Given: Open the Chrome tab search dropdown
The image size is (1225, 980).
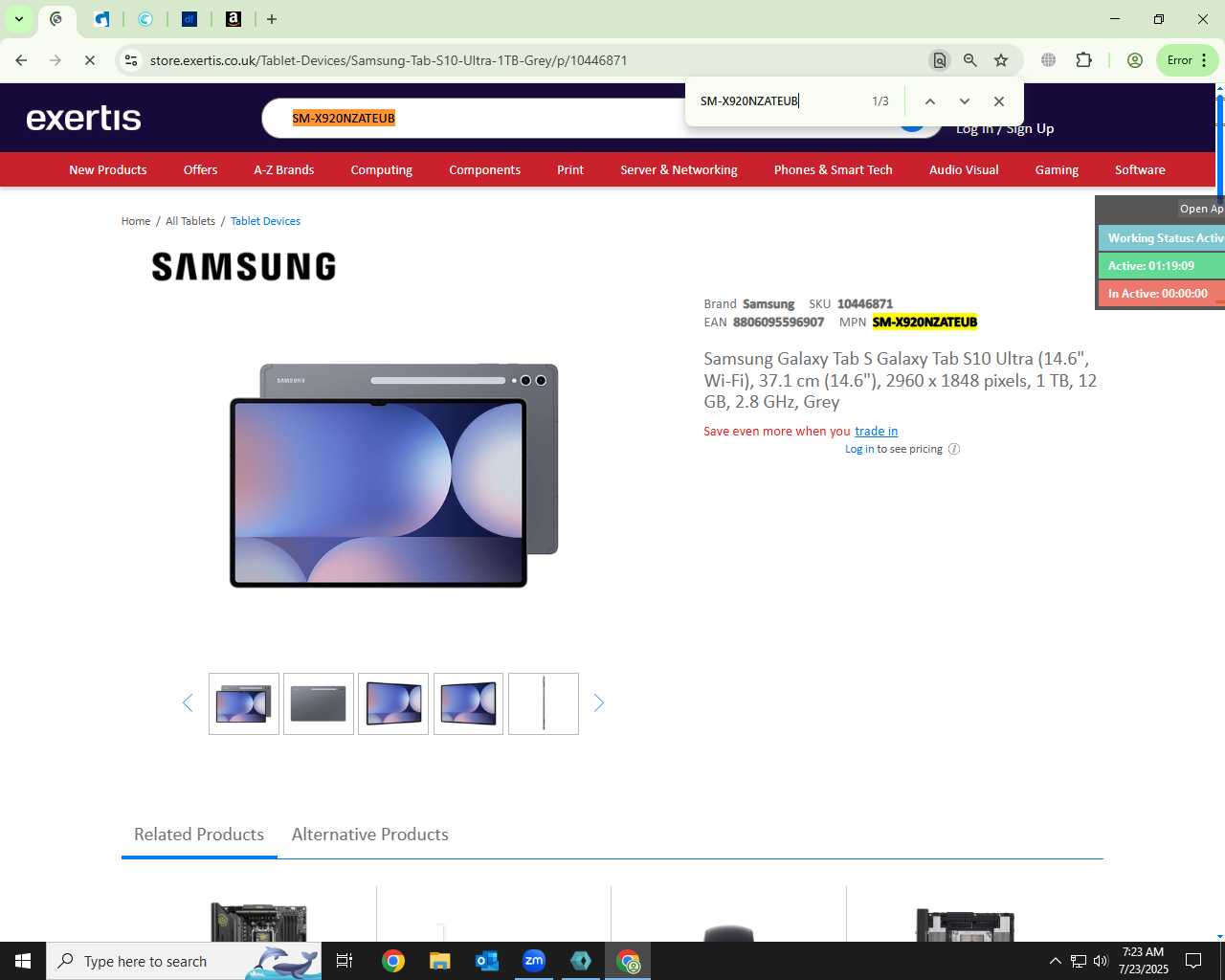Looking at the screenshot, I should tap(18, 19).
